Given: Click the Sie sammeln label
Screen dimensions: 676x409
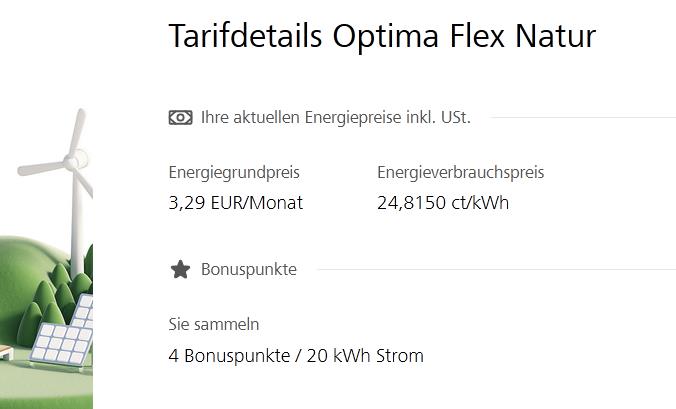Looking at the screenshot, I should (x=214, y=324).
